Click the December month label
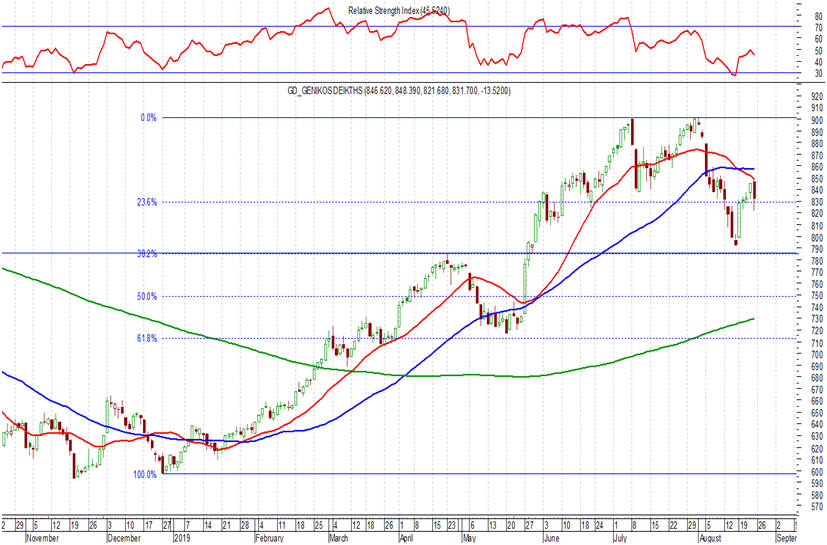 coord(124,539)
